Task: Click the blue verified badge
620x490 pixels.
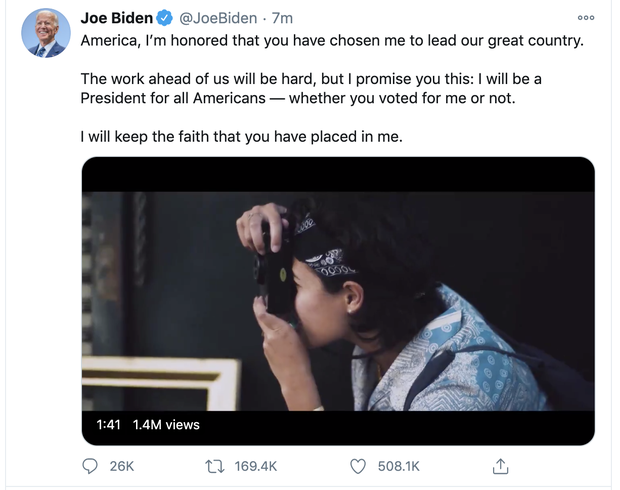Action: [x=165, y=19]
